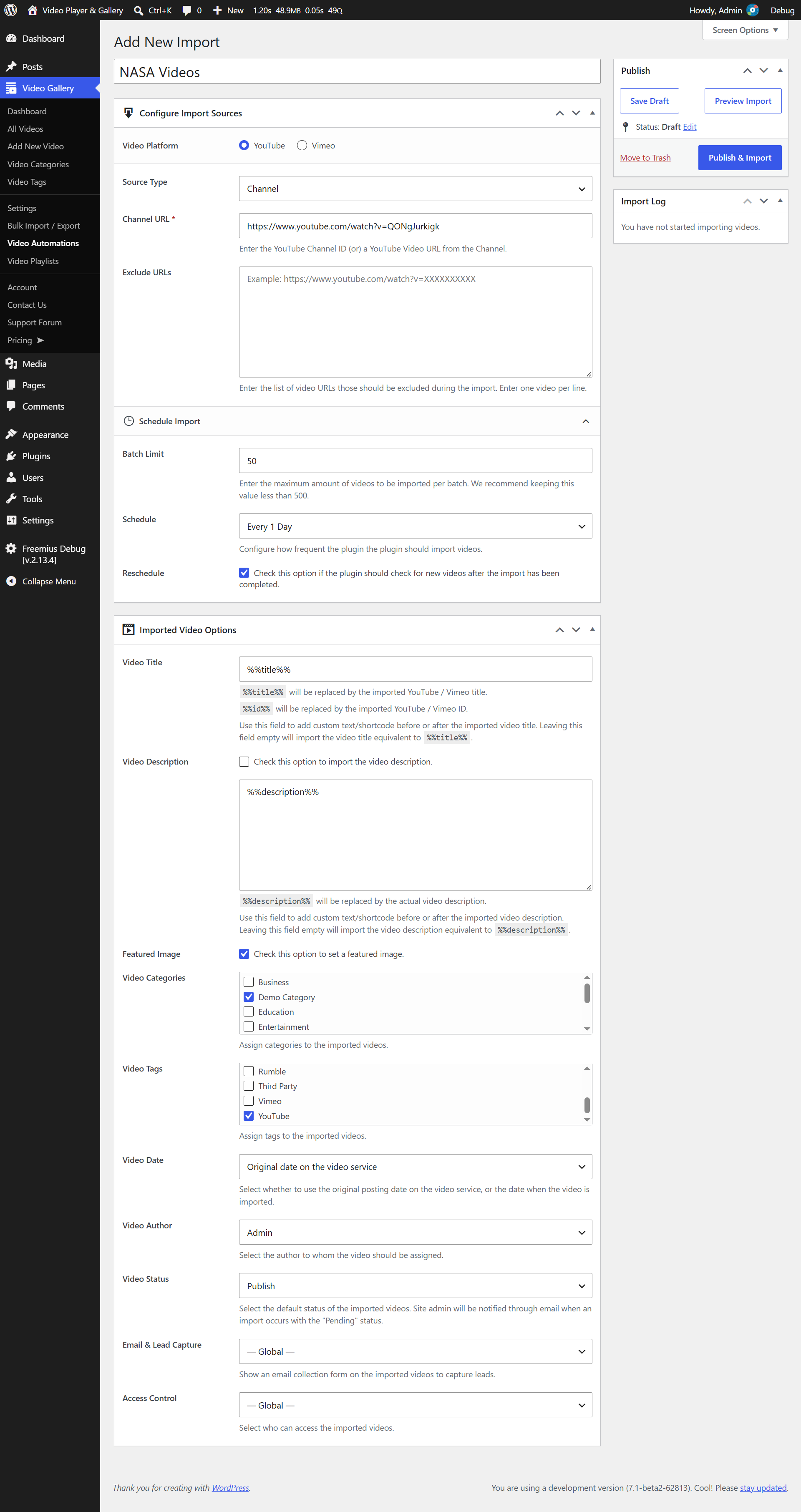
Task: Open the Schedule frequency dropdown
Action: (x=416, y=526)
